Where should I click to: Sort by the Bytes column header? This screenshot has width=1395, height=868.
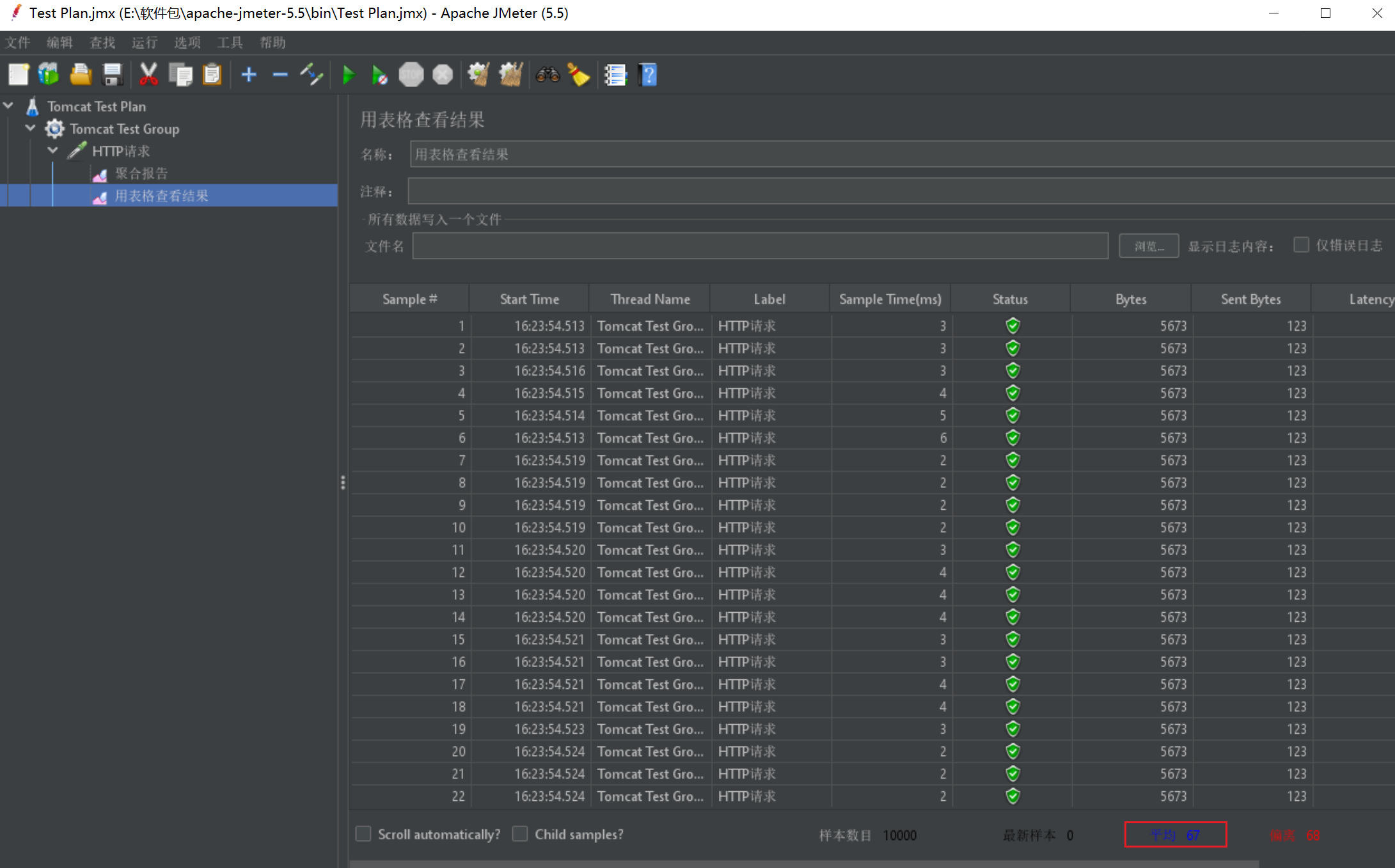point(1131,299)
